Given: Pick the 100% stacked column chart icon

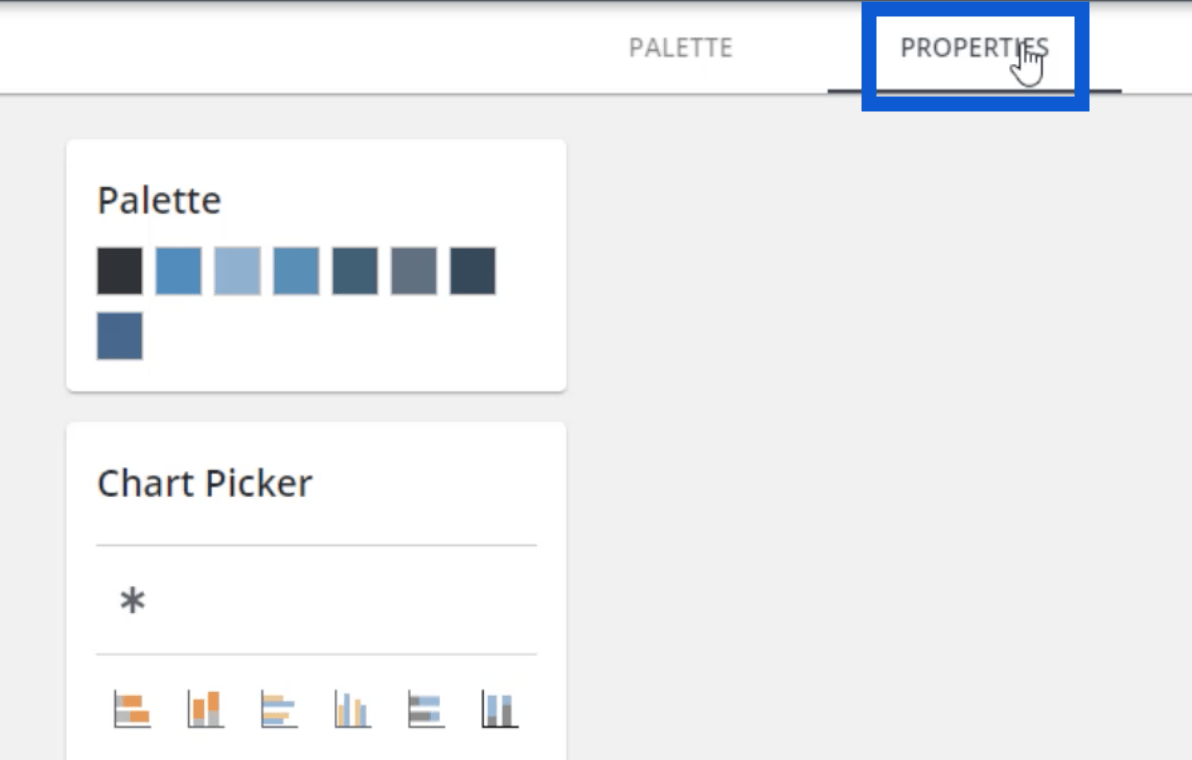Looking at the screenshot, I should click(499, 709).
